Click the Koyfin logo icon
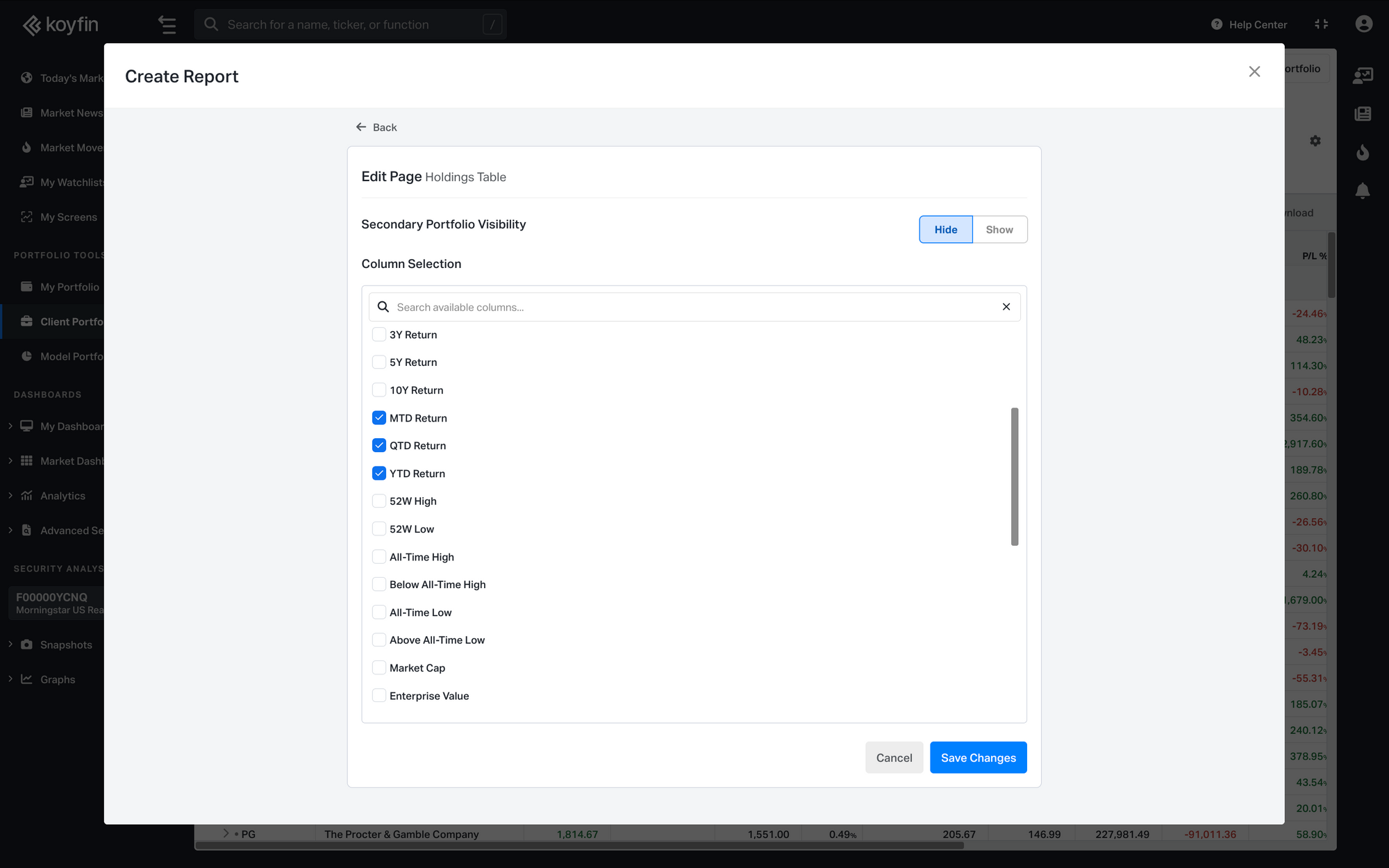The width and height of the screenshot is (1389, 868). [x=32, y=26]
